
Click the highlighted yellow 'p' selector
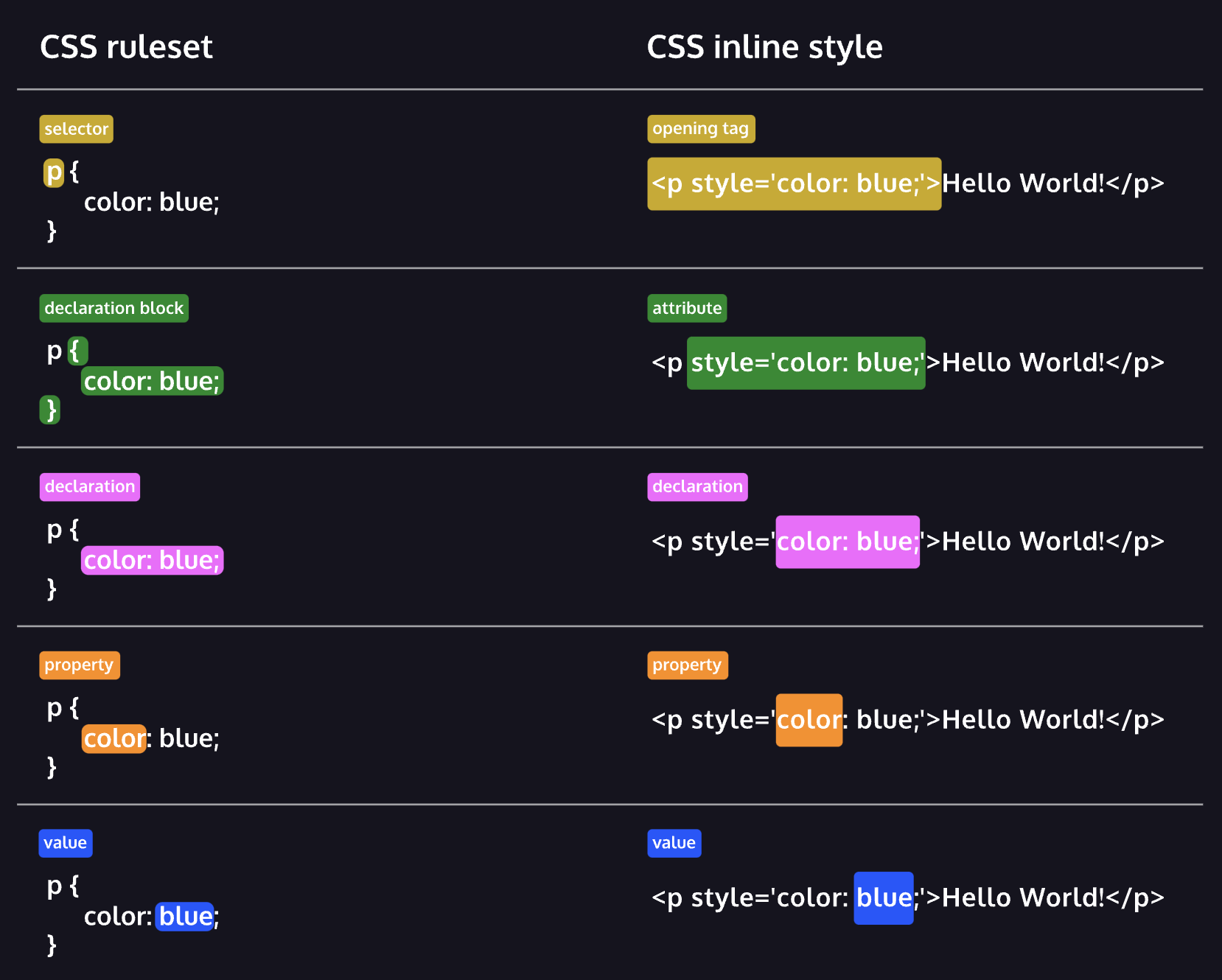click(x=54, y=173)
